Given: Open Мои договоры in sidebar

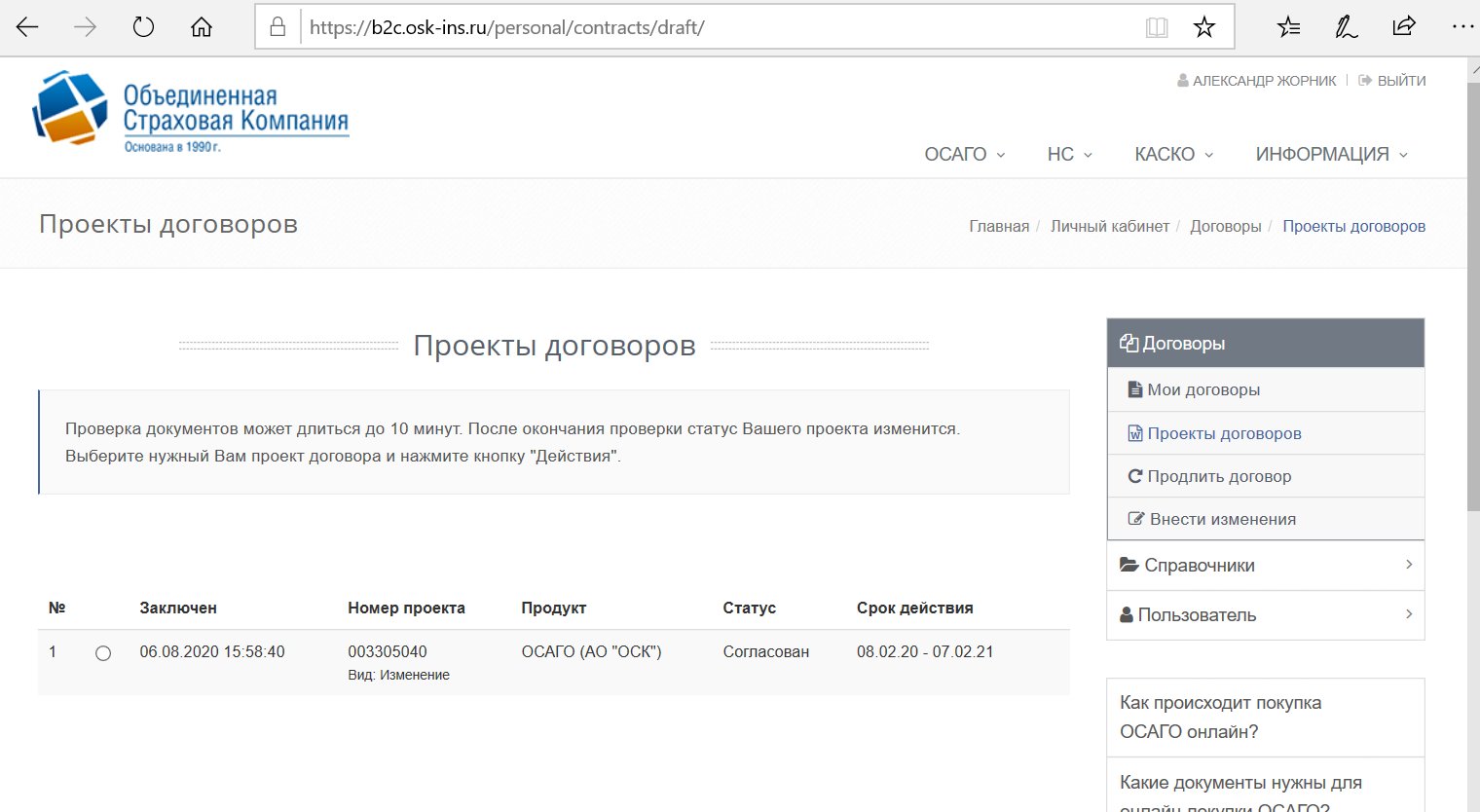Looking at the screenshot, I should pyautogui.click(x=1203, y=389).
